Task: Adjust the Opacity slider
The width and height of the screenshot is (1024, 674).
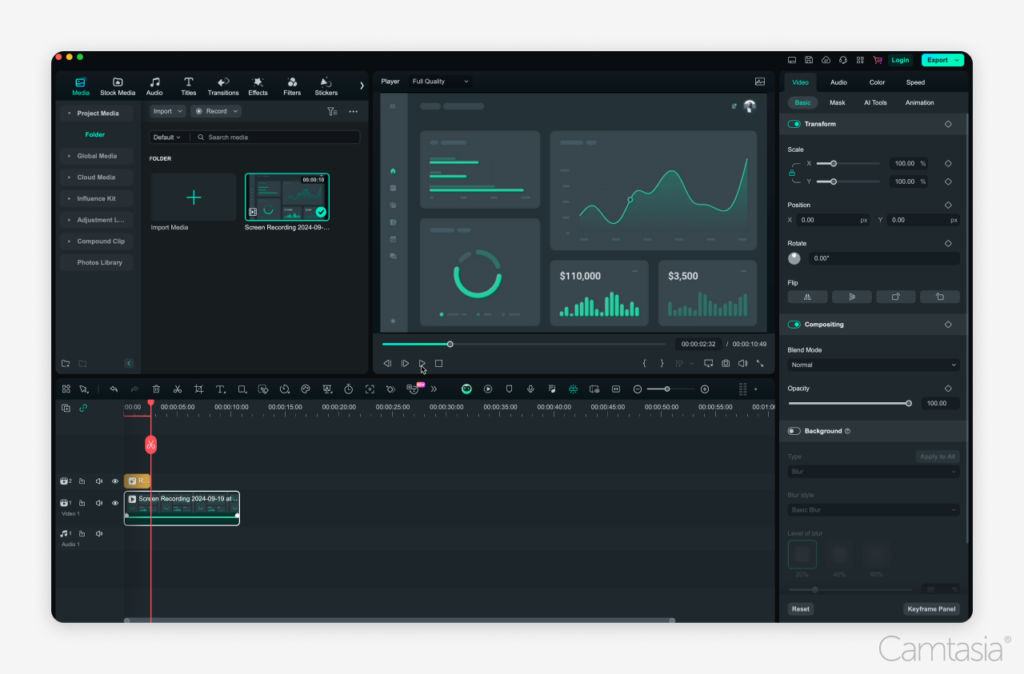Action: tap(849, 404)
